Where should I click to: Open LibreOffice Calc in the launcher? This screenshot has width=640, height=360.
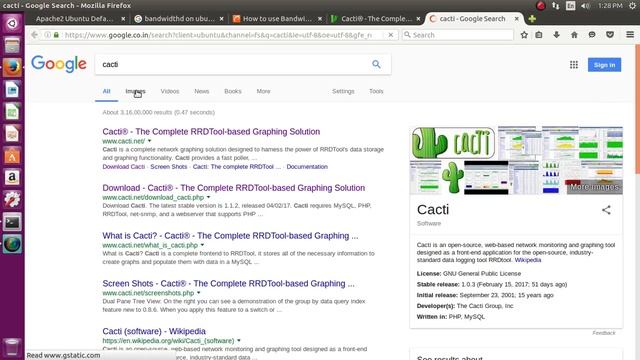[x=12, y=111]
